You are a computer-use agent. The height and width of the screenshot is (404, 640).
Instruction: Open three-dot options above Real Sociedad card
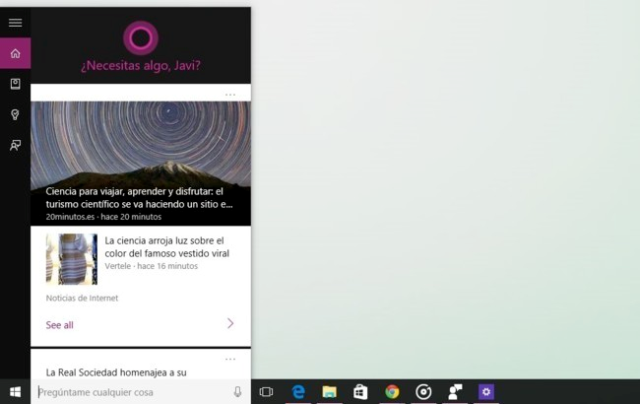coord(230,358)
